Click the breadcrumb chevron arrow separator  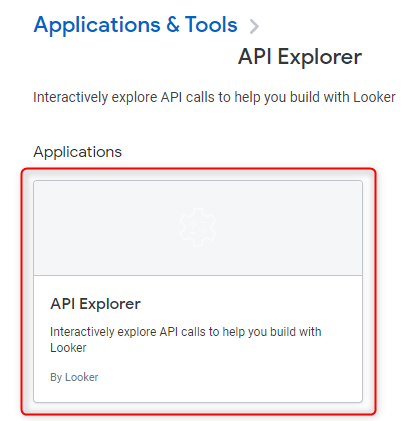[x=254, y=27]
